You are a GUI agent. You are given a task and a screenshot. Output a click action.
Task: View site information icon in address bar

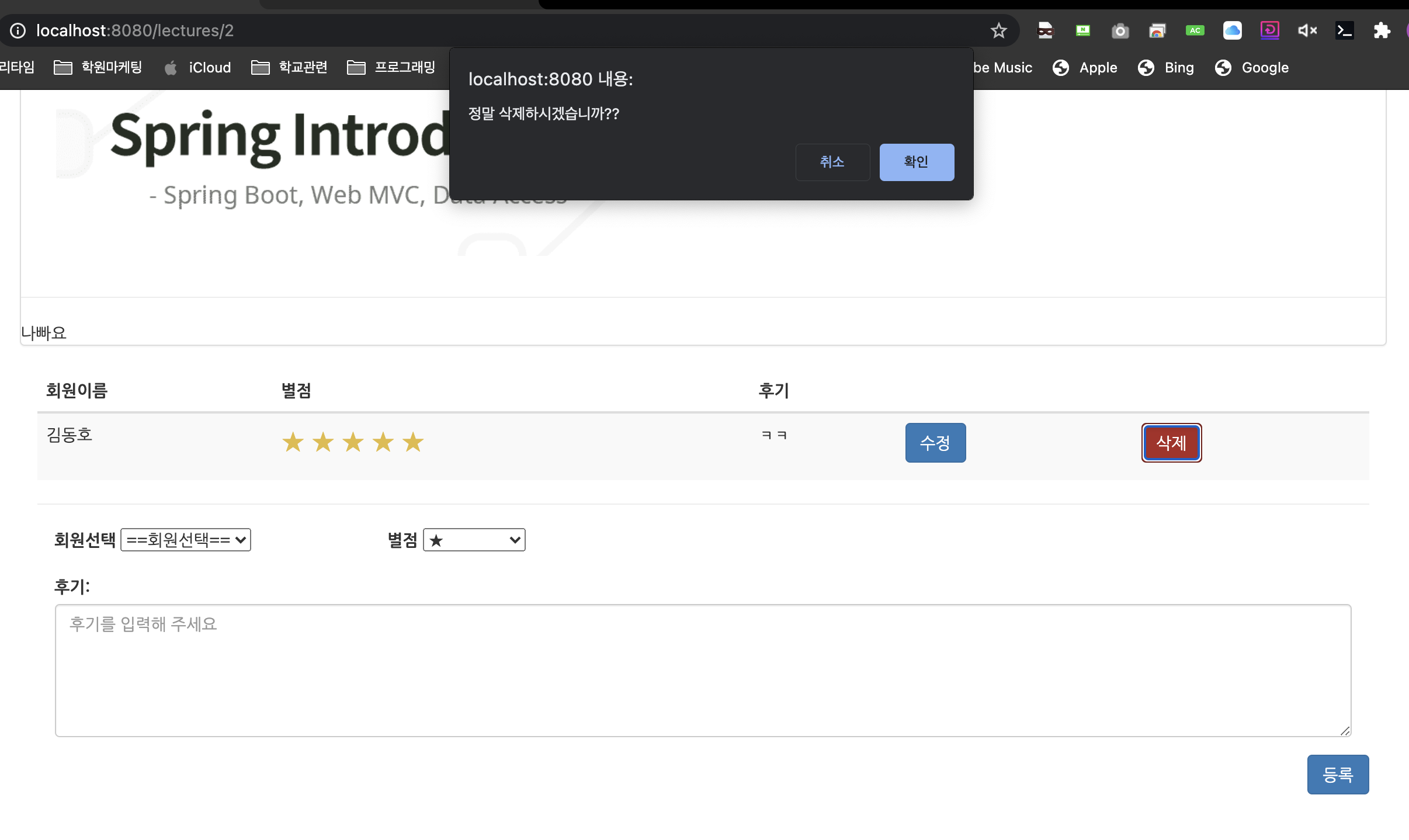18,30
